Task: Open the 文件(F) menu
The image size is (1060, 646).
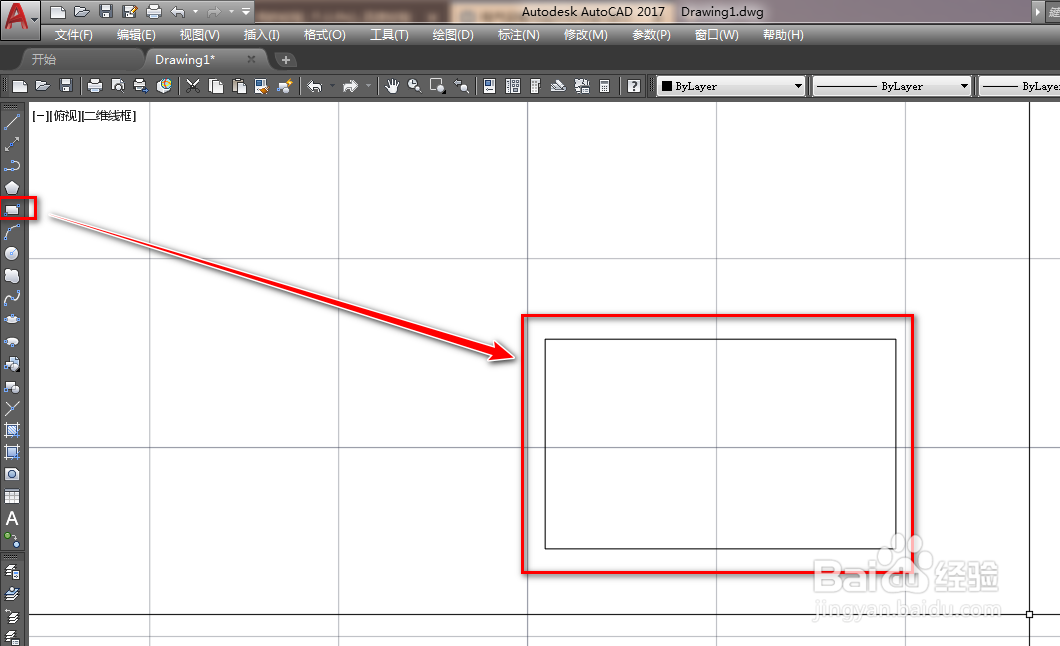Action: pos(73,34)
